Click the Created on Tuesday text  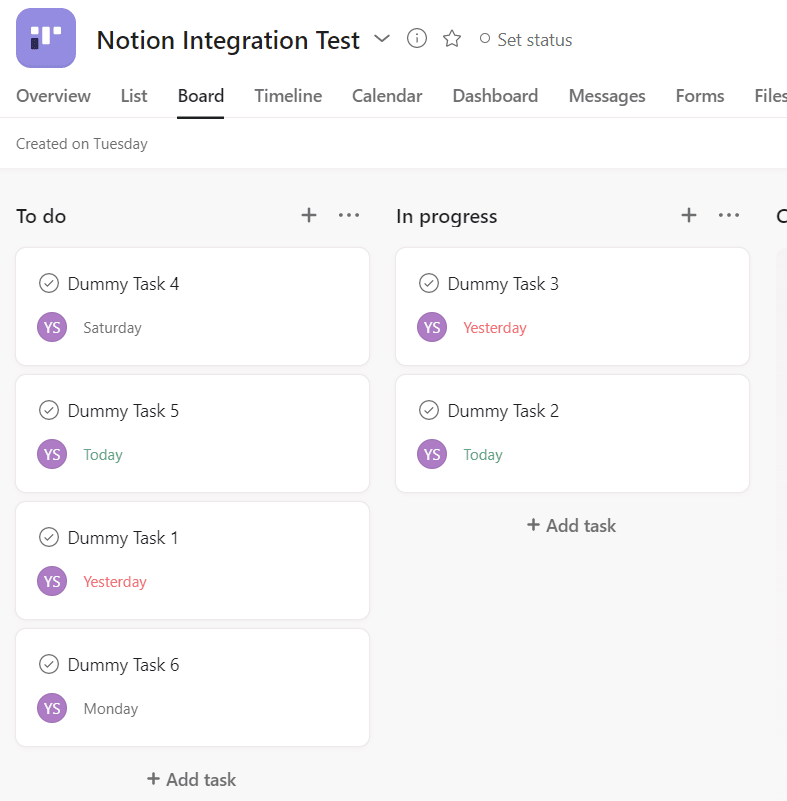82,144
